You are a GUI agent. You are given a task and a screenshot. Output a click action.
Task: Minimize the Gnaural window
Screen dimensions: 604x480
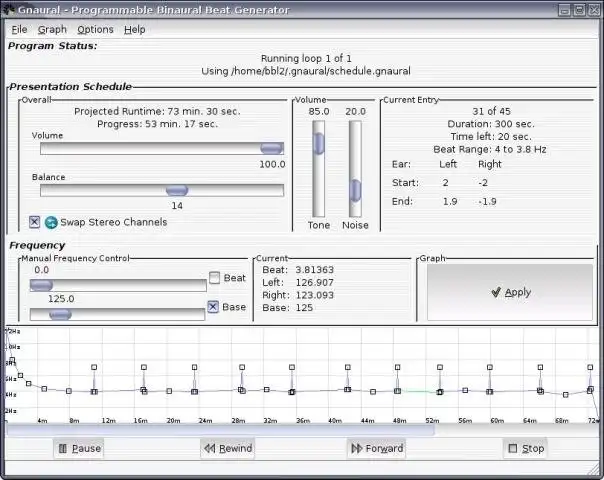[x=565, y=10]
